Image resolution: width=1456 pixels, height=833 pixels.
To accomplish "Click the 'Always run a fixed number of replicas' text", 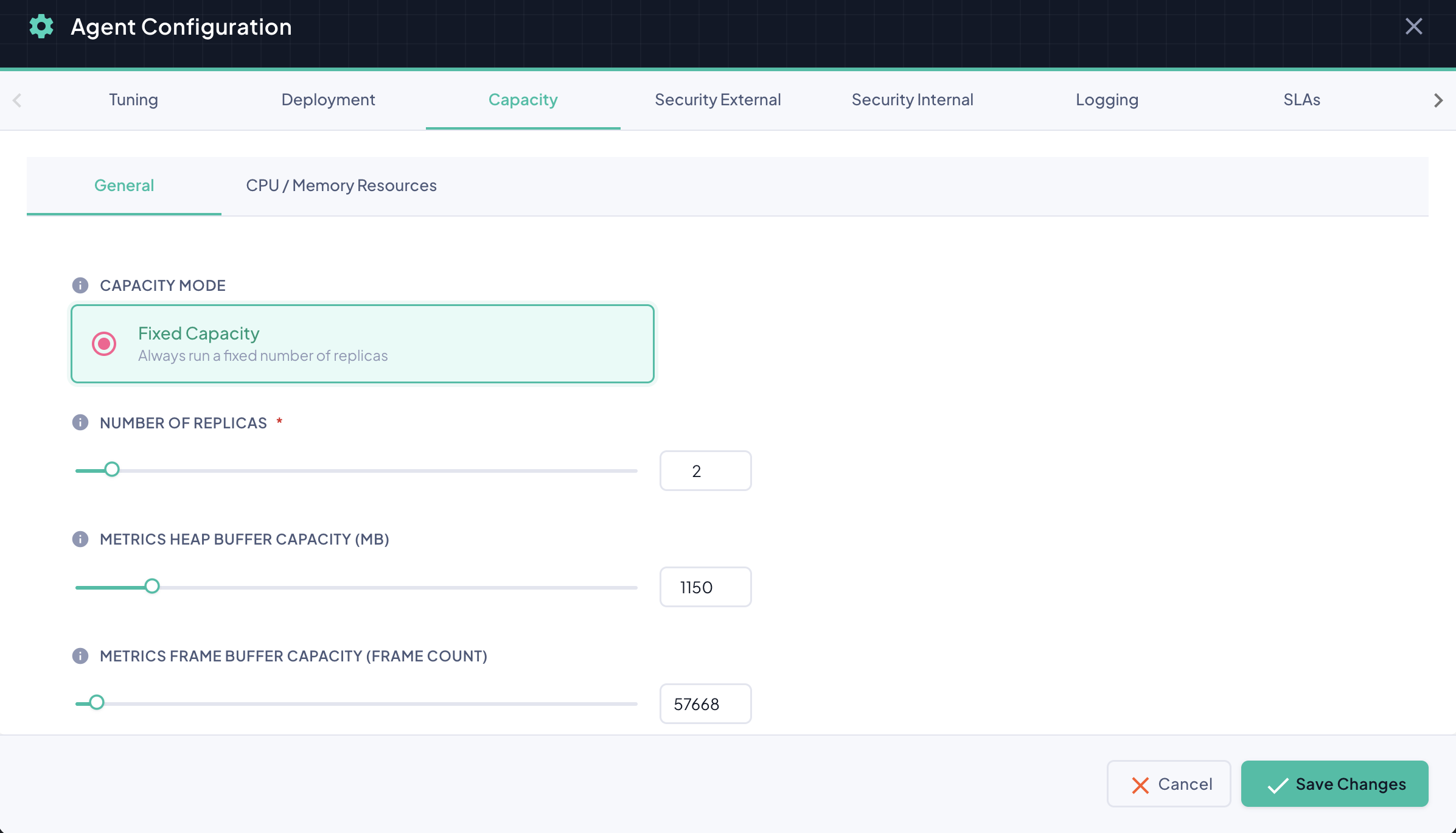I will click(263, 356).
